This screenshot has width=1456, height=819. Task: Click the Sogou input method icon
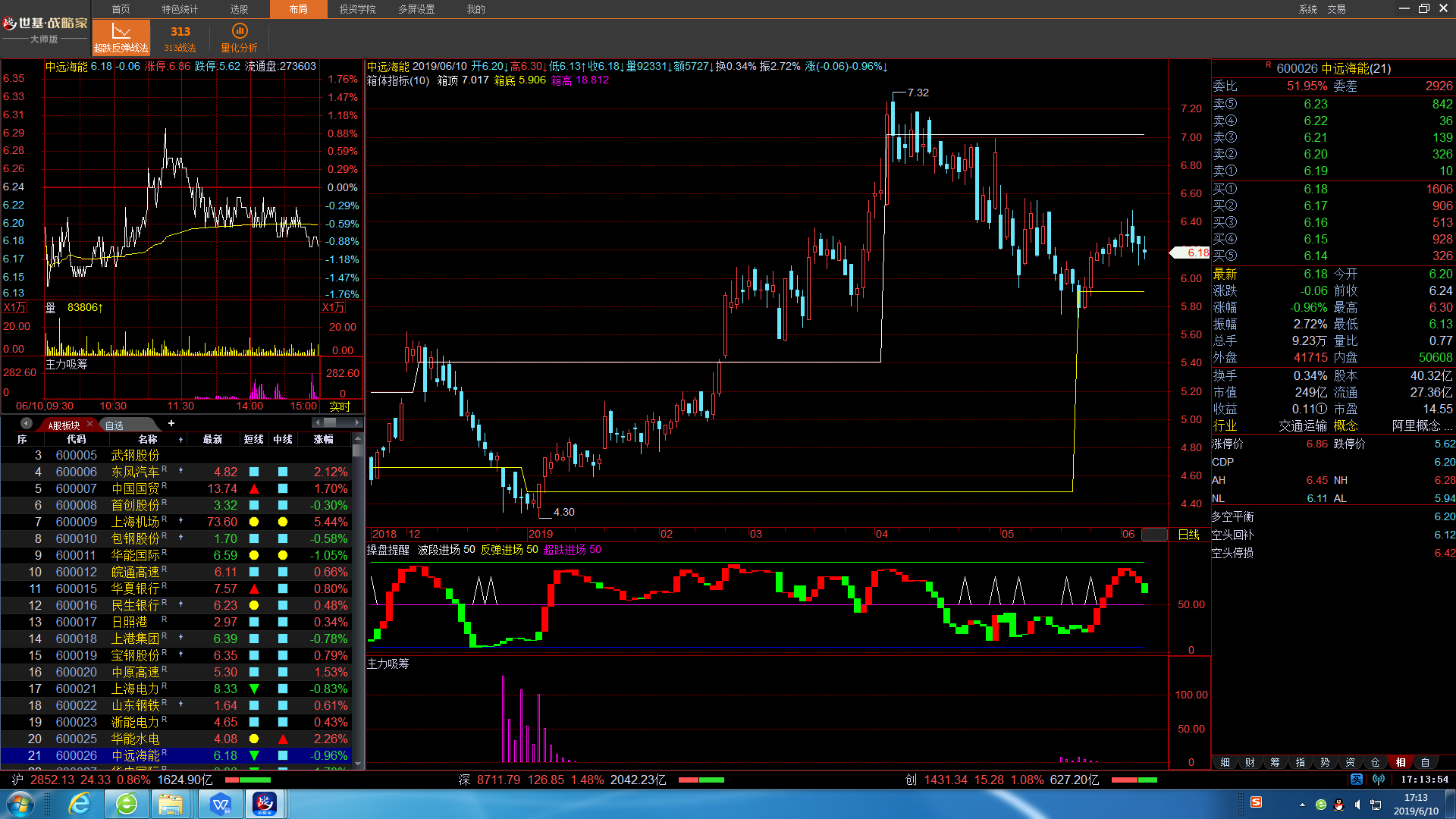point(1256,802)
